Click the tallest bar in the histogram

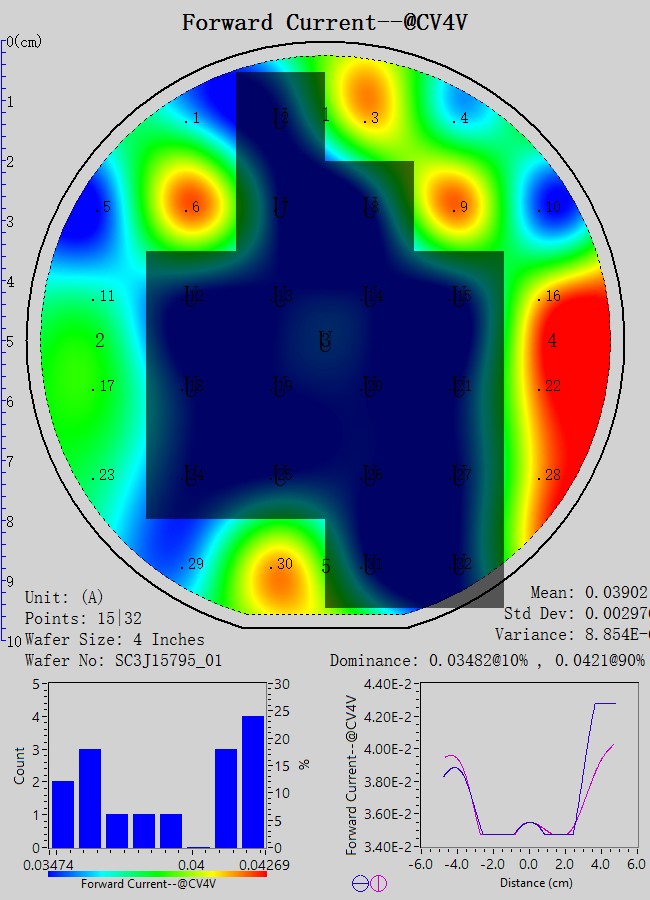[x=253, y=781]
